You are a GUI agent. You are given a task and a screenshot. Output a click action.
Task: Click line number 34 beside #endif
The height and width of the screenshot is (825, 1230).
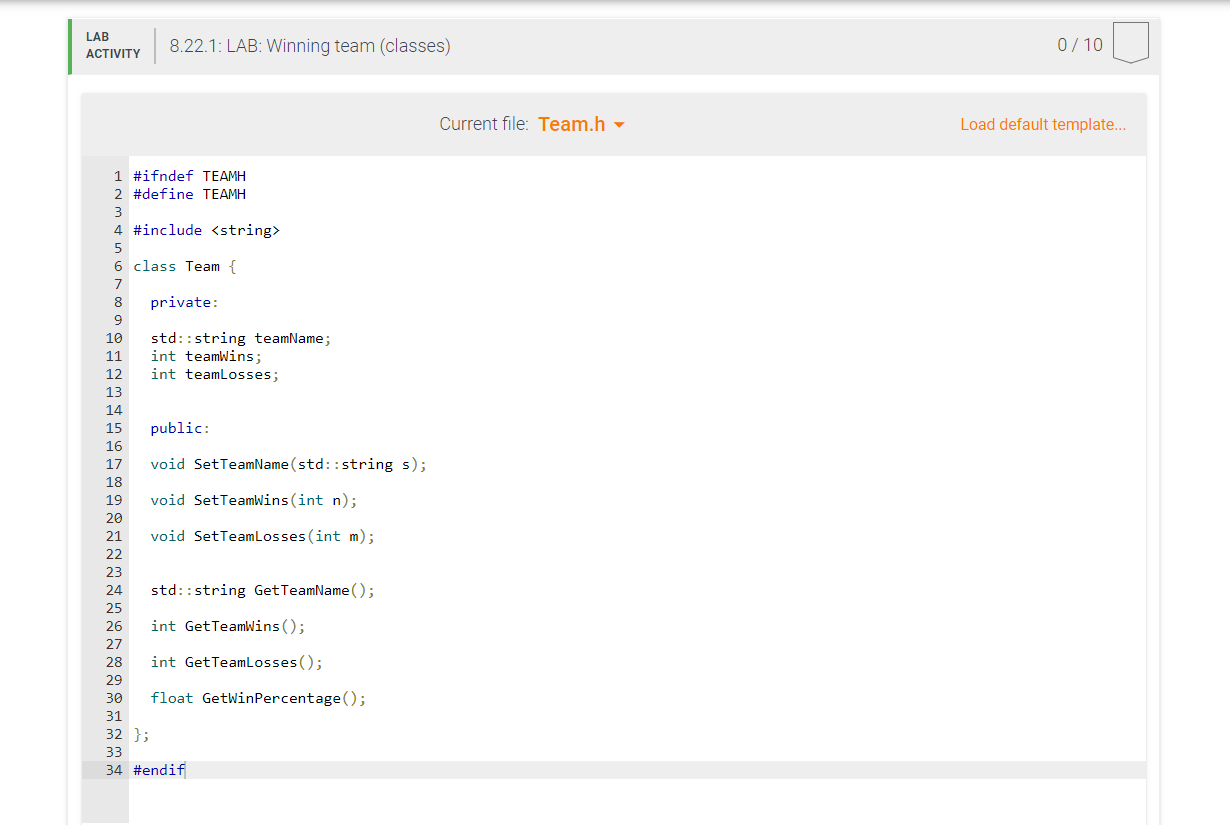[x=113, y=770]
